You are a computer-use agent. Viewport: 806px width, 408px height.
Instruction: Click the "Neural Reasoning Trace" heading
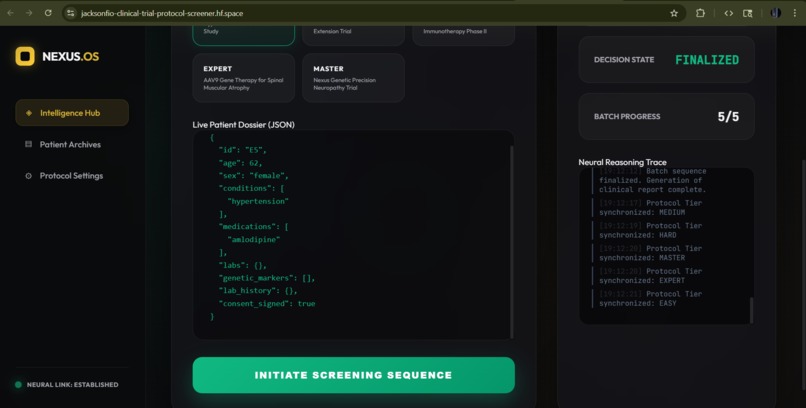point(622,162)
